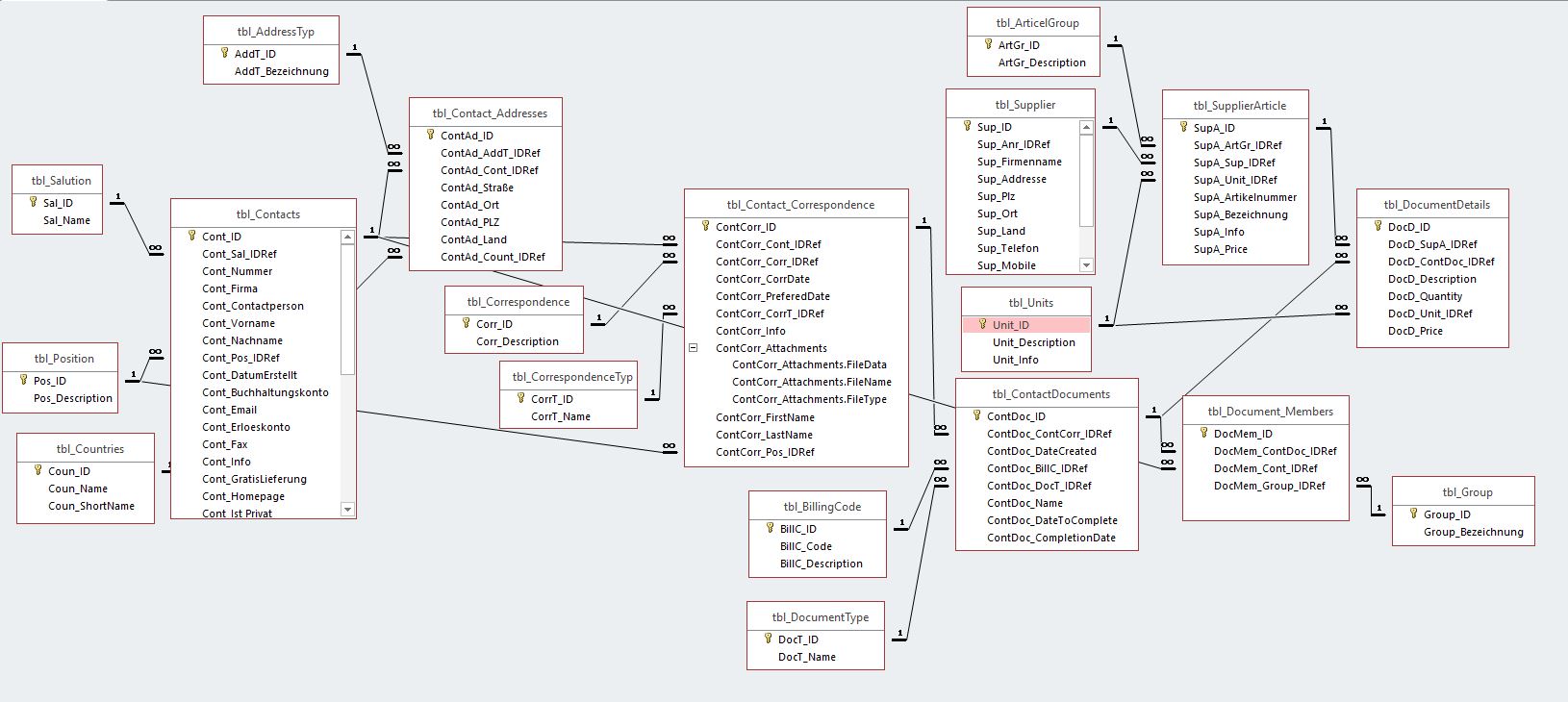Click the key icon beside ContDoc_ID
The width and height of the screenshot is (1568, 702).
[976, 415]
